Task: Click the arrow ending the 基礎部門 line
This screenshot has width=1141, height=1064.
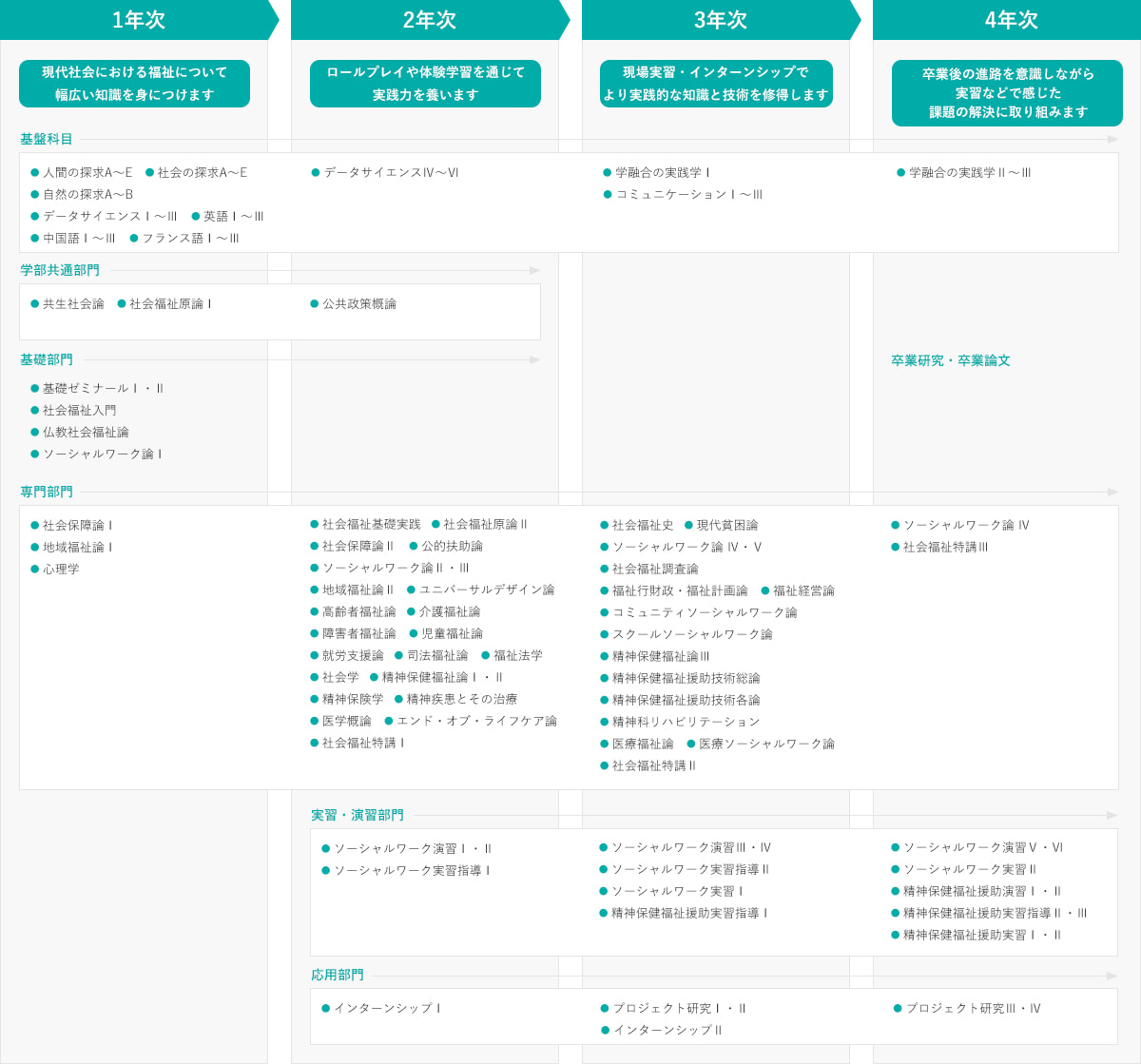Action: coord(535,360)
